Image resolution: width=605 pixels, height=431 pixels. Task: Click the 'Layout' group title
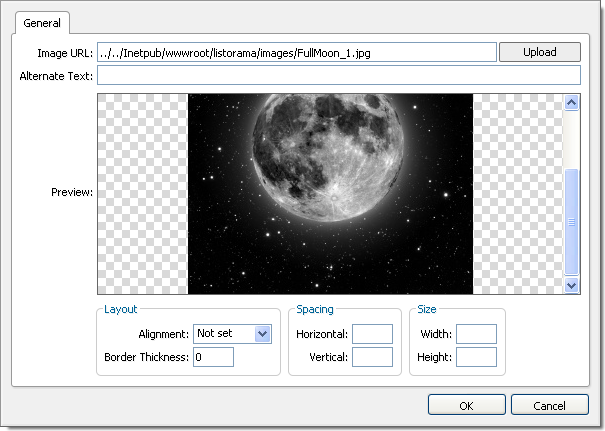pyautogui.click(x=121, y=309)
